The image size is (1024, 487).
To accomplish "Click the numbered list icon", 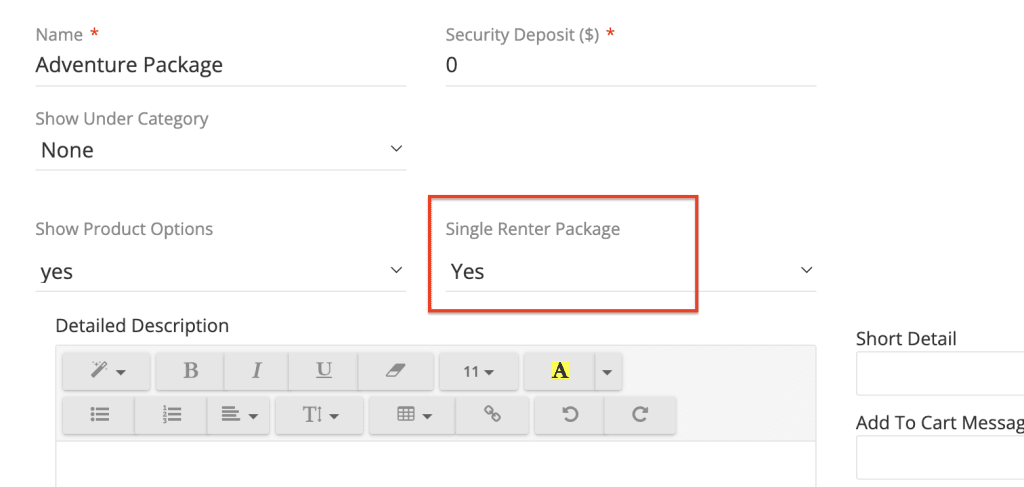I will click(171, 415).
